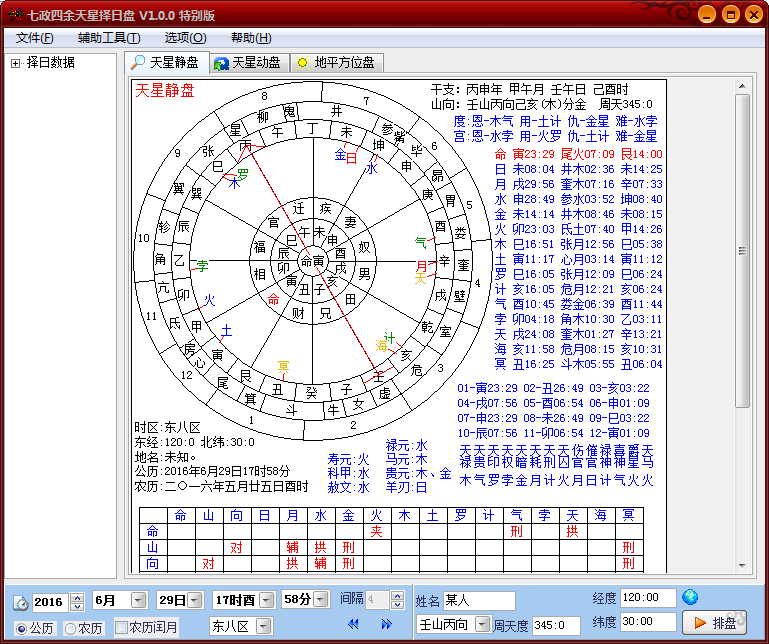Open the hour dropdown showing 17时酉
Screen dimensions: 769x644
click(x=266, y=600)
